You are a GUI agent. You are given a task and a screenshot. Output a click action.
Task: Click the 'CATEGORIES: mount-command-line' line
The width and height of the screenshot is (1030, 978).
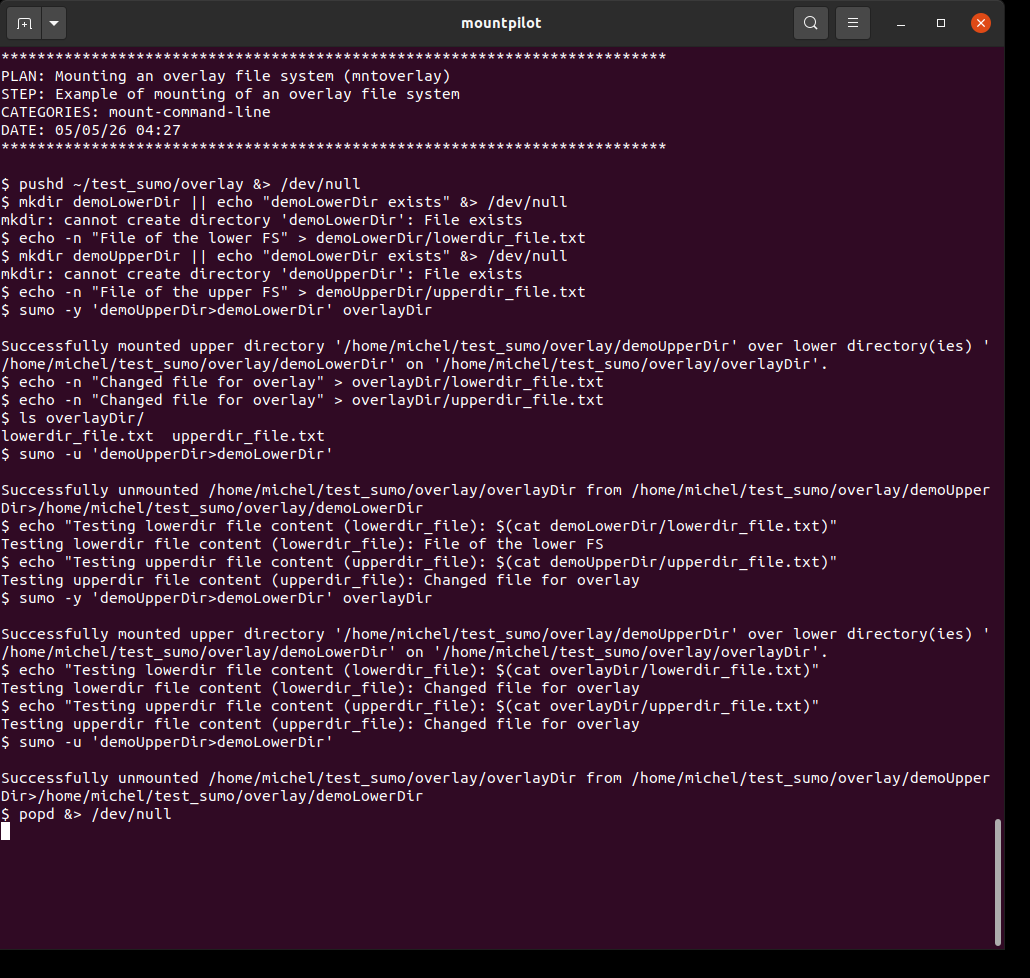(136, 112)
